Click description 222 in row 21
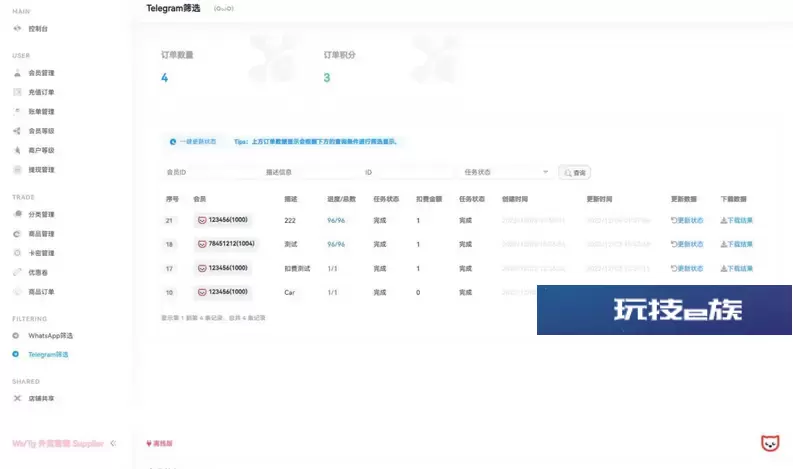 pyautogui.click(x=290, y=220)
